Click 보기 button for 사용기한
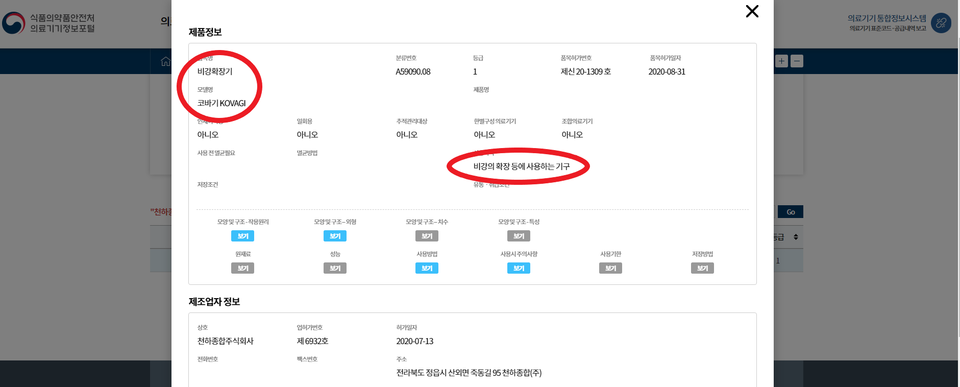960x387 pixels. pos(610,268)
